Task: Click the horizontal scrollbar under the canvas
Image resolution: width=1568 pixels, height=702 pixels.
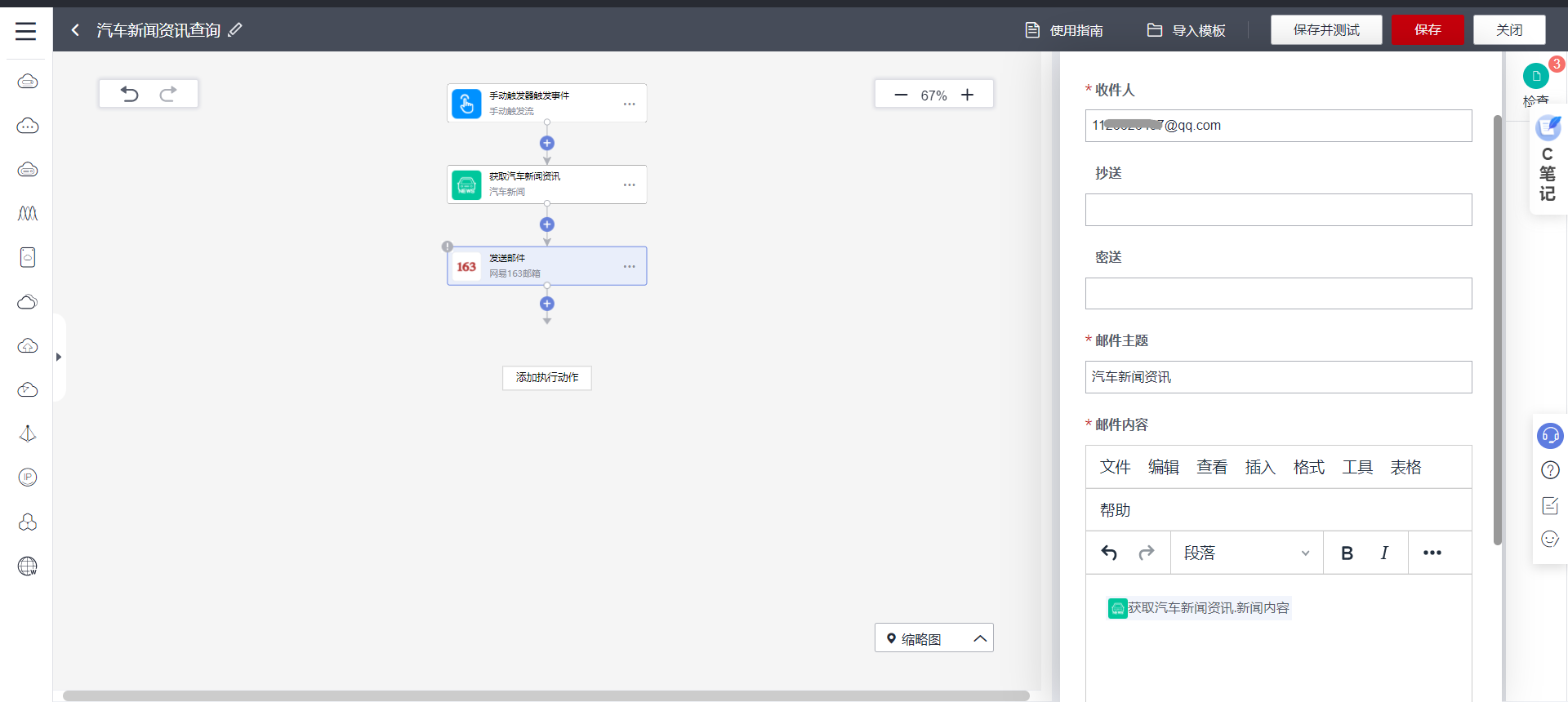Action: [x=546, y=696]
